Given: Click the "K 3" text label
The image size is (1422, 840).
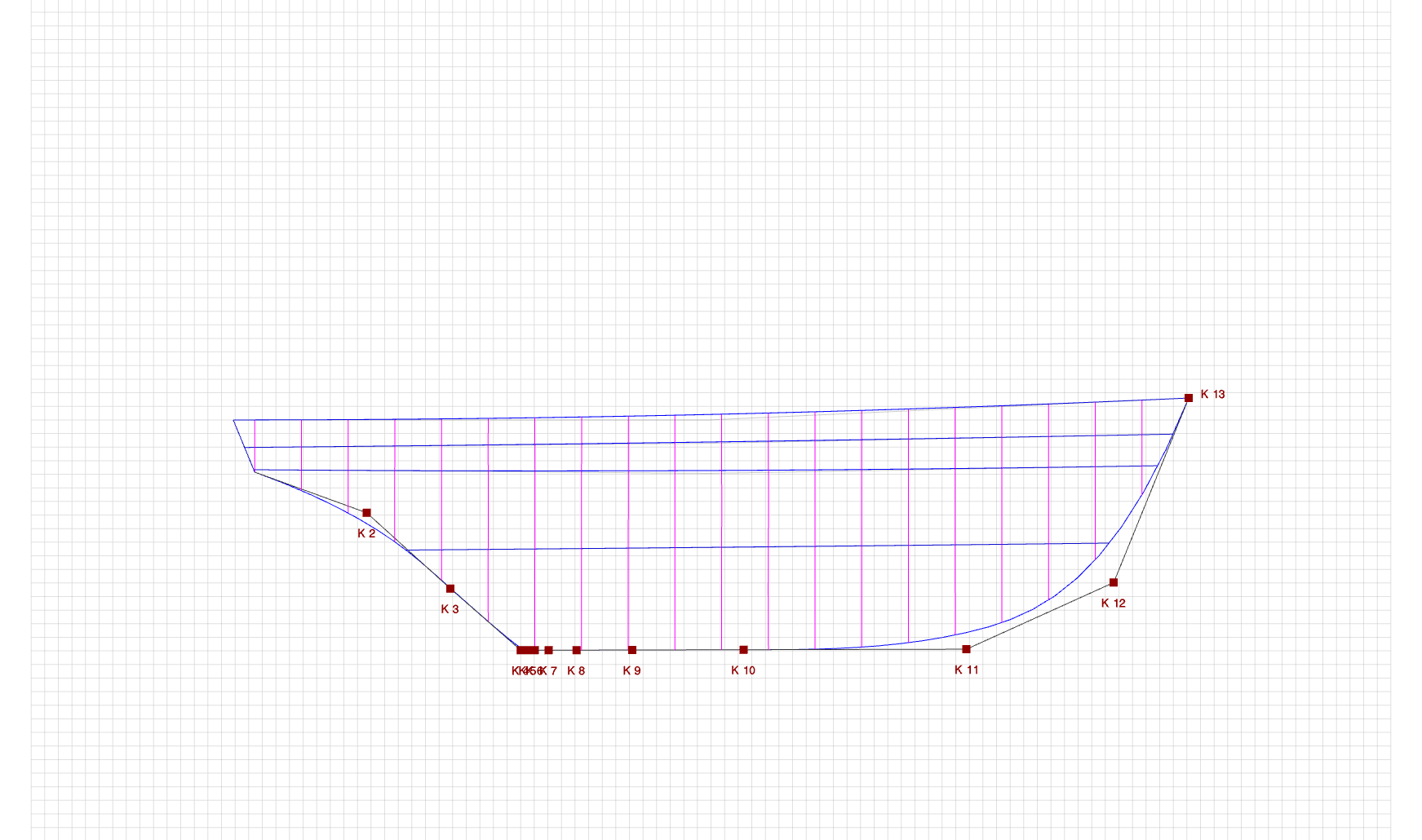Looking at the screenshot, I should click(x=450, y=609).
